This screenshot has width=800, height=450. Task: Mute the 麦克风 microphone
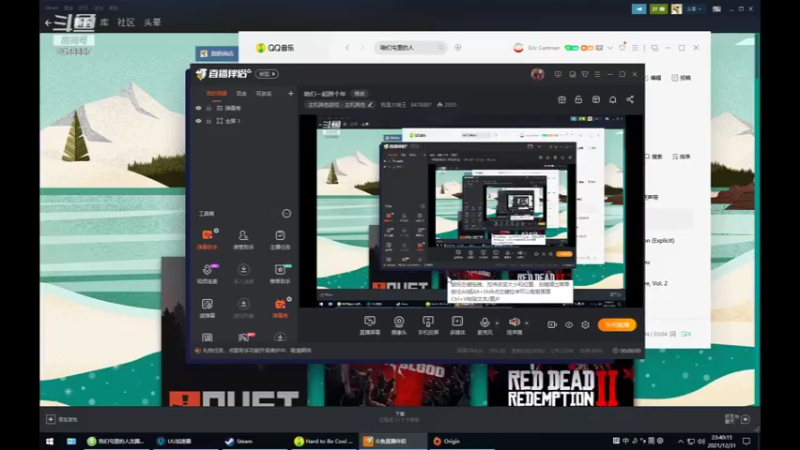pos(485,322)
